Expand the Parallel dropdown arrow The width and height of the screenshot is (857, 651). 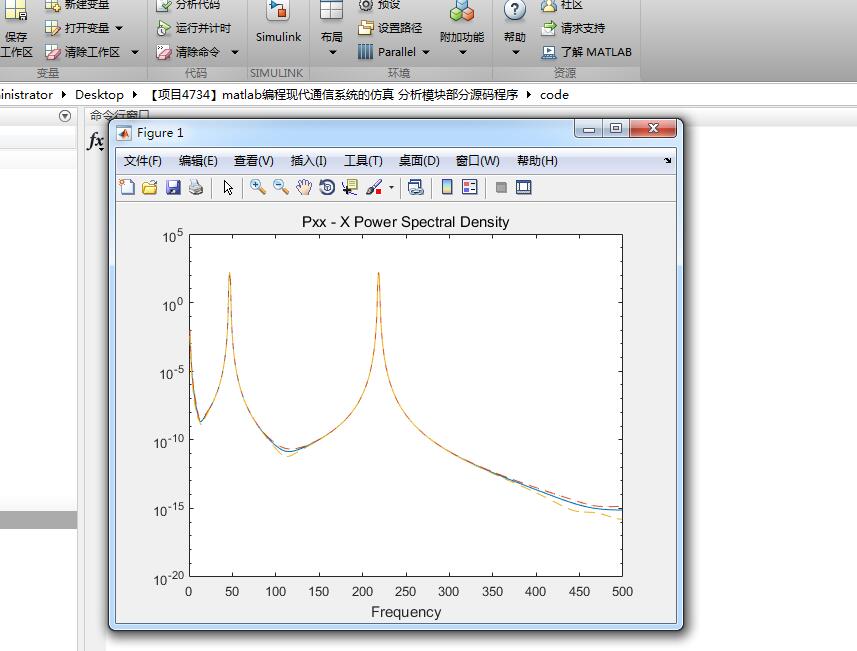(426, 52)
